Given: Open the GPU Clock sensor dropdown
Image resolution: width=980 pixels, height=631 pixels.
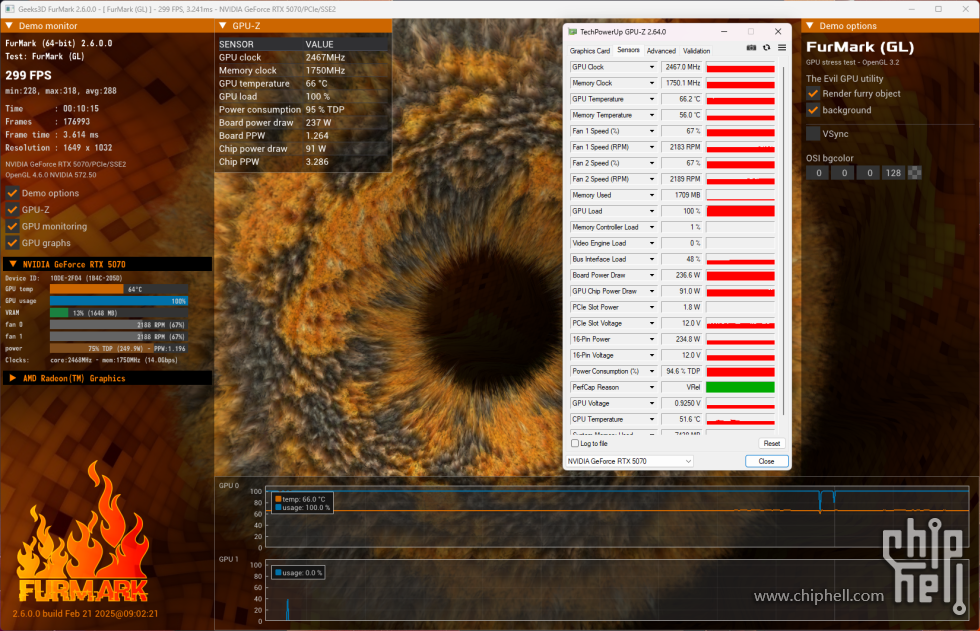Looking at the screenshot, I should click(652, 67).
